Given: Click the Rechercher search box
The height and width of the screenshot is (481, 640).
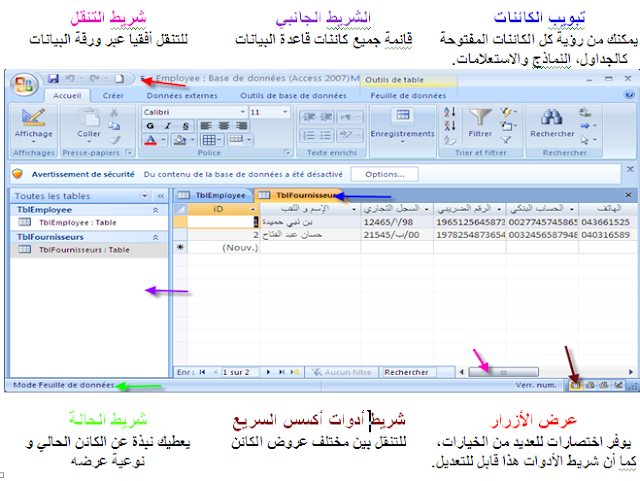Looking at the screenshot, I should tap(408, 372).
